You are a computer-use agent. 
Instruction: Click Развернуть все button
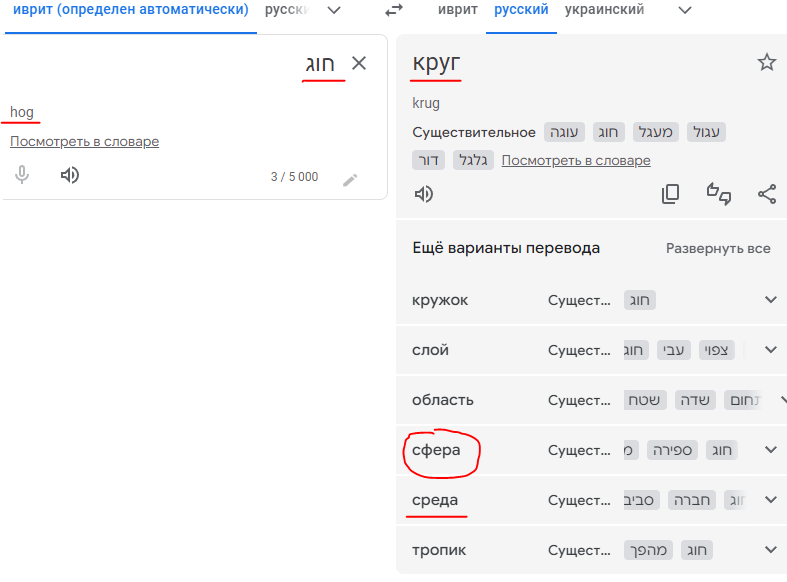point(718,248)
